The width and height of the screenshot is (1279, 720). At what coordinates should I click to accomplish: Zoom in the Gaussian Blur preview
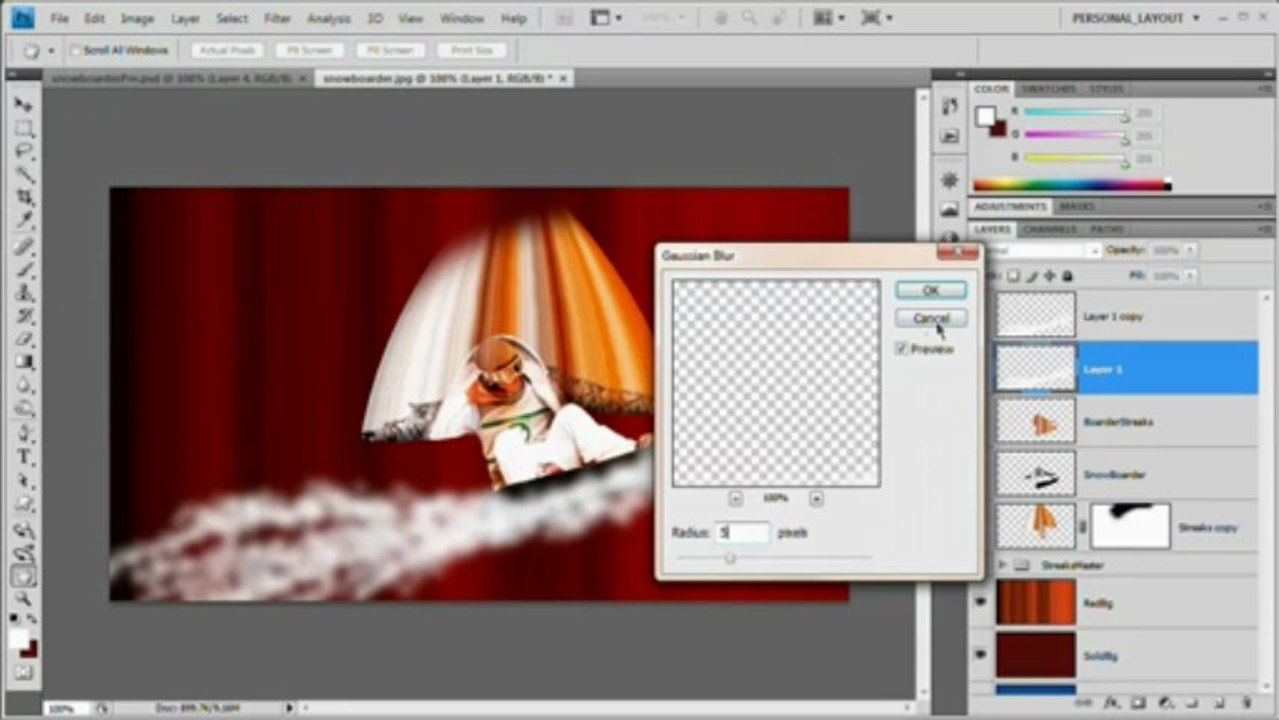[816, 498]
